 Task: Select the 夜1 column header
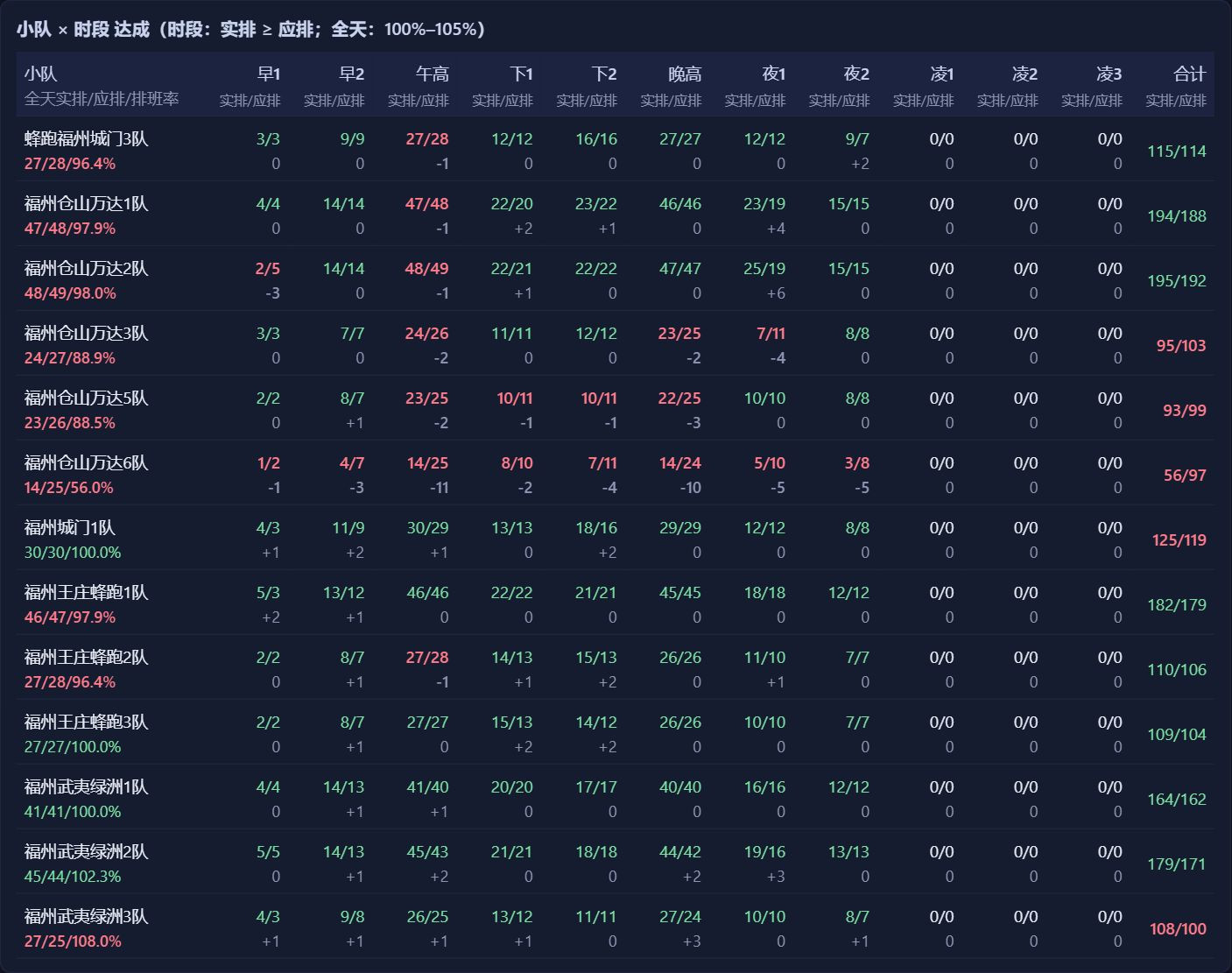tap(773, 74)
